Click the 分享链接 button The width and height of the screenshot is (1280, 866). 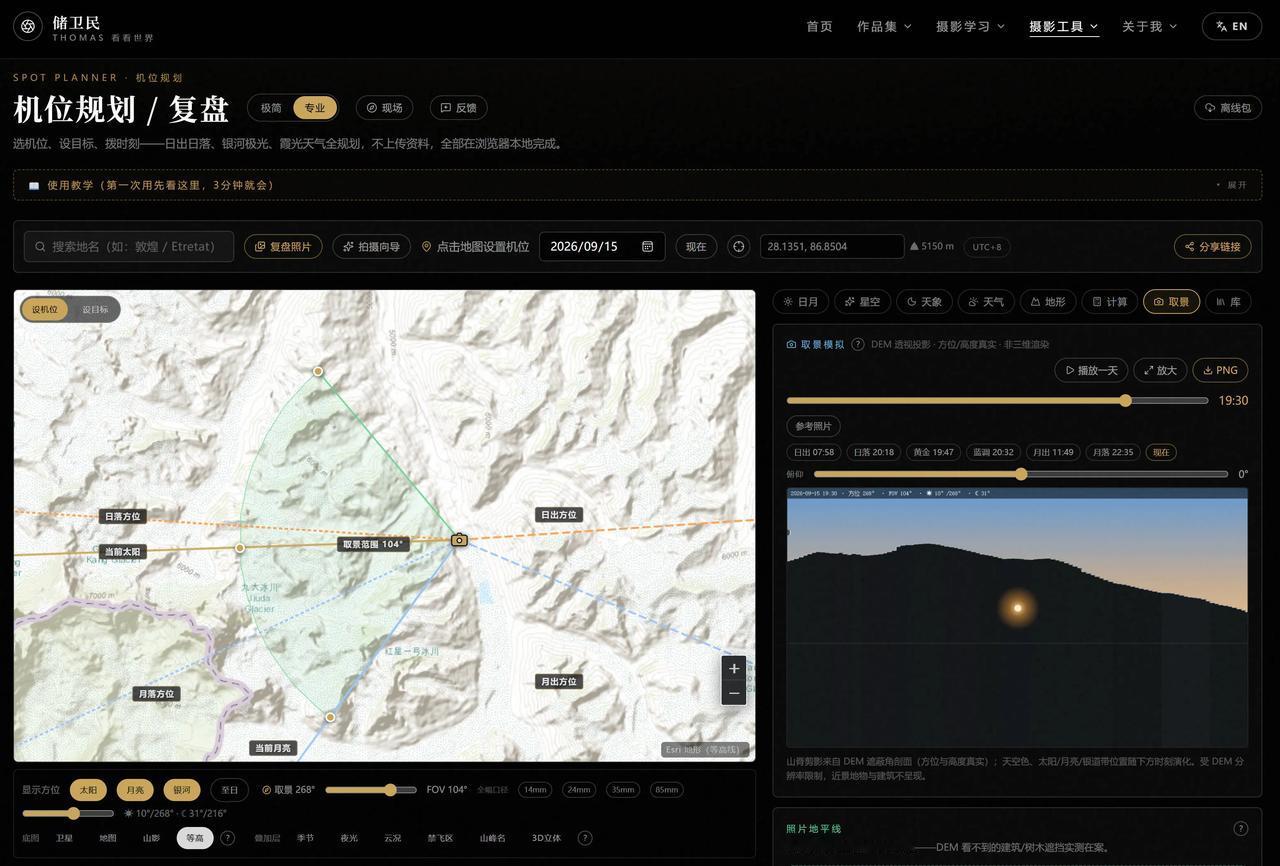click(x=1212, y=247)
